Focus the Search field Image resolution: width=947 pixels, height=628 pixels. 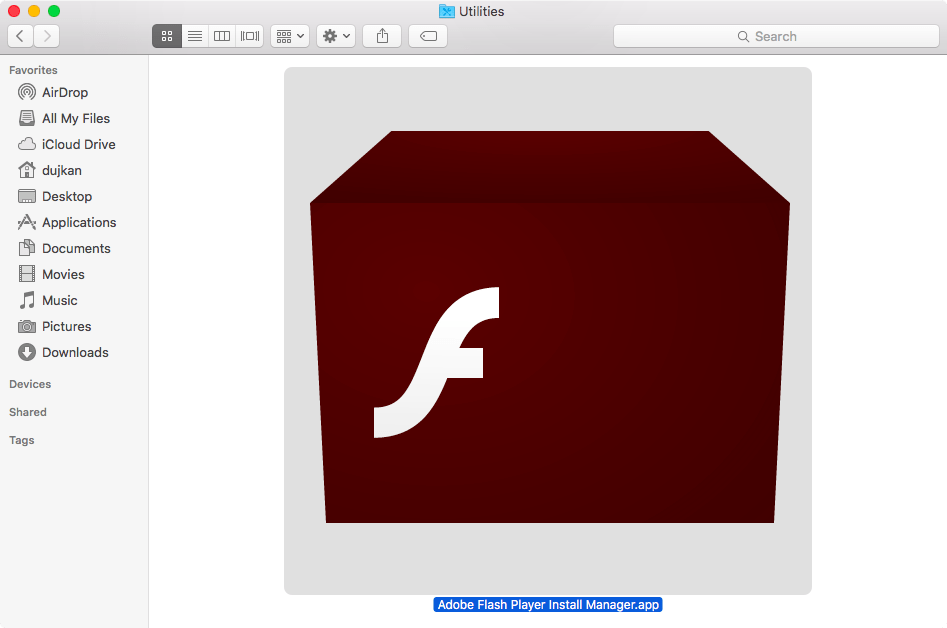pos(776,36)
